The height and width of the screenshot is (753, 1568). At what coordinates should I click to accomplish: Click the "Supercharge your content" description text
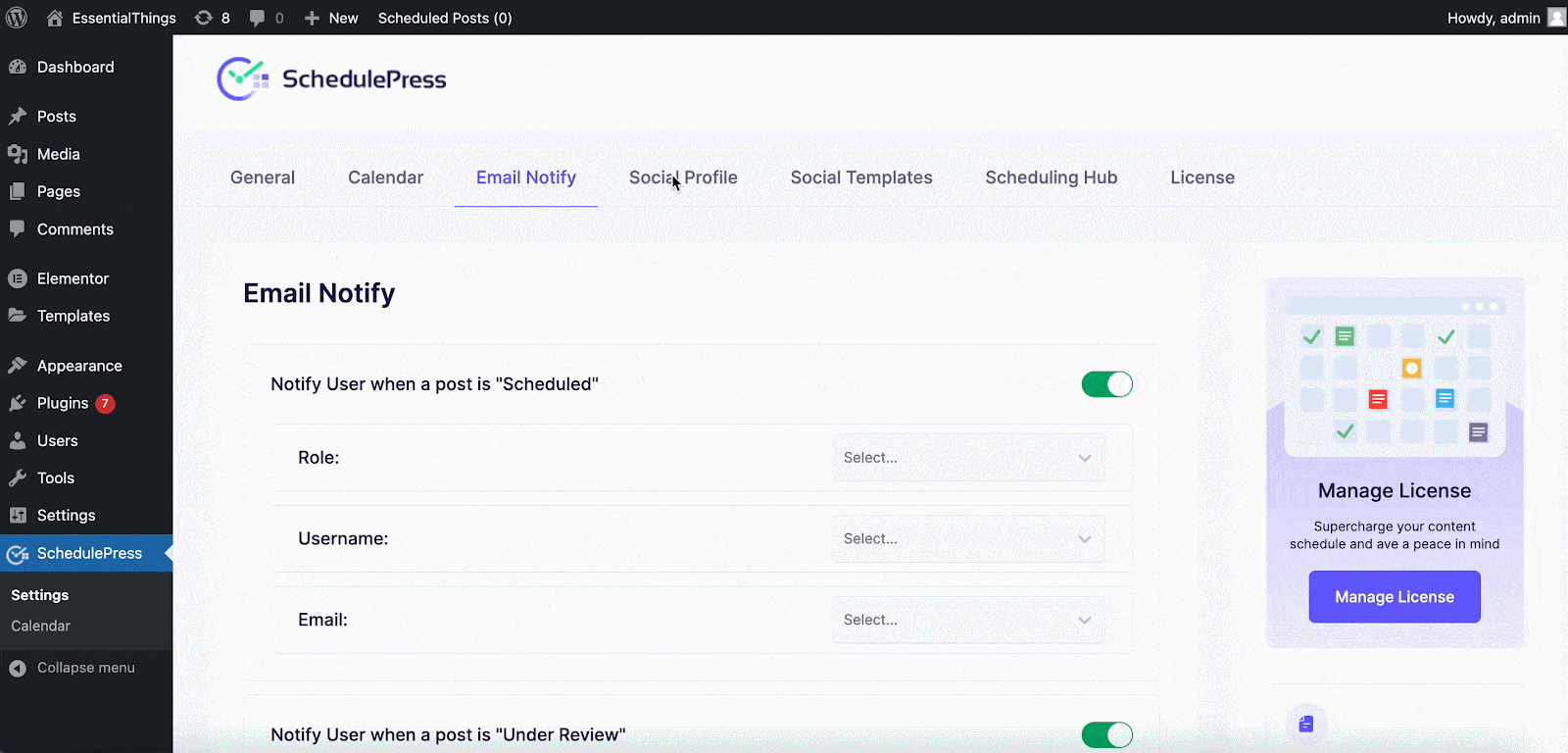pos(1395,535)
